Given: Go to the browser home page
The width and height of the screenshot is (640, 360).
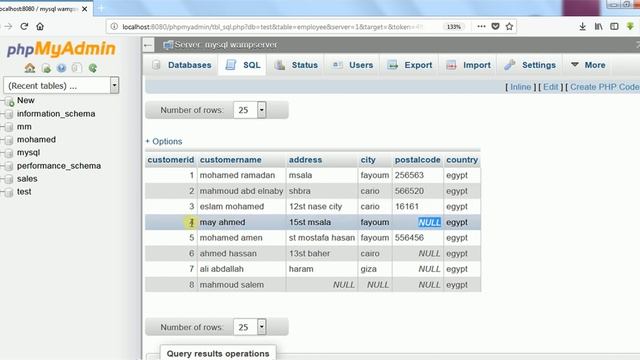Looking at the screenshot, I should click(40, 27).
